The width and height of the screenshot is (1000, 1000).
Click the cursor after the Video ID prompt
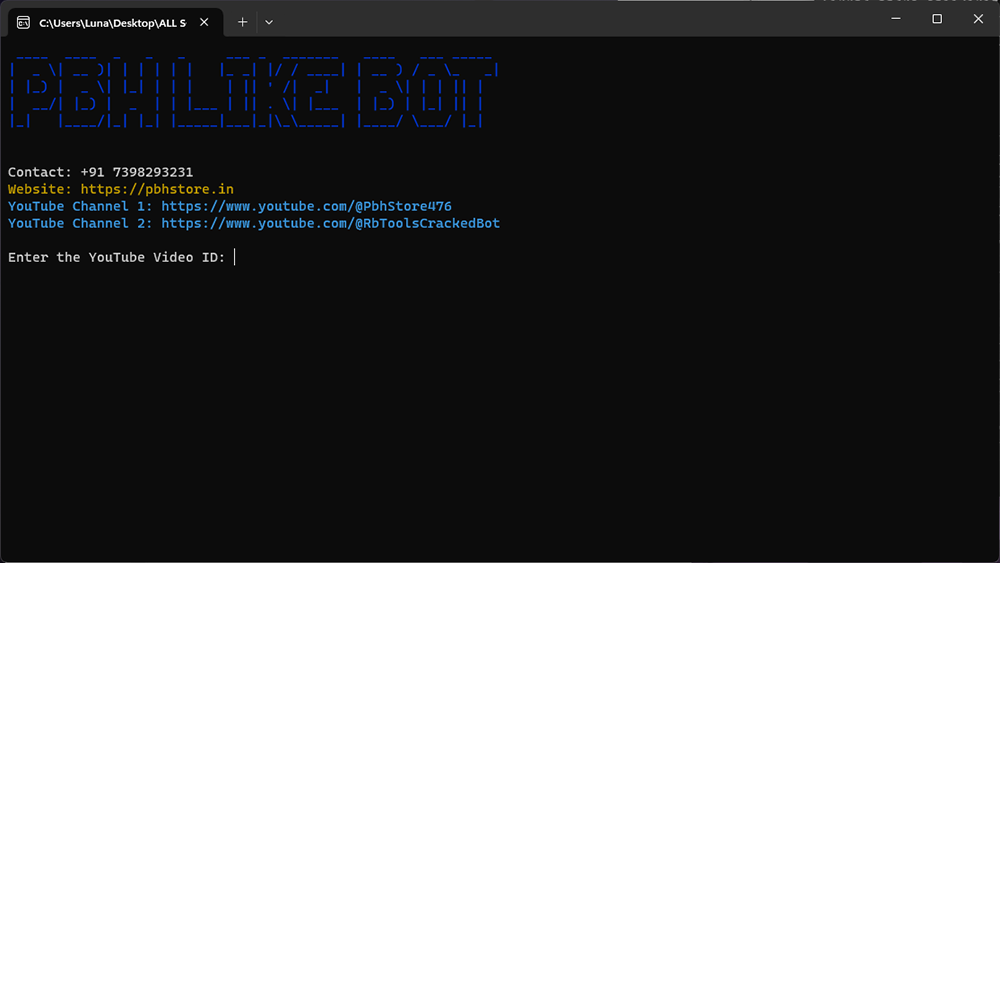pyautogui.click(x=235, y=257)
